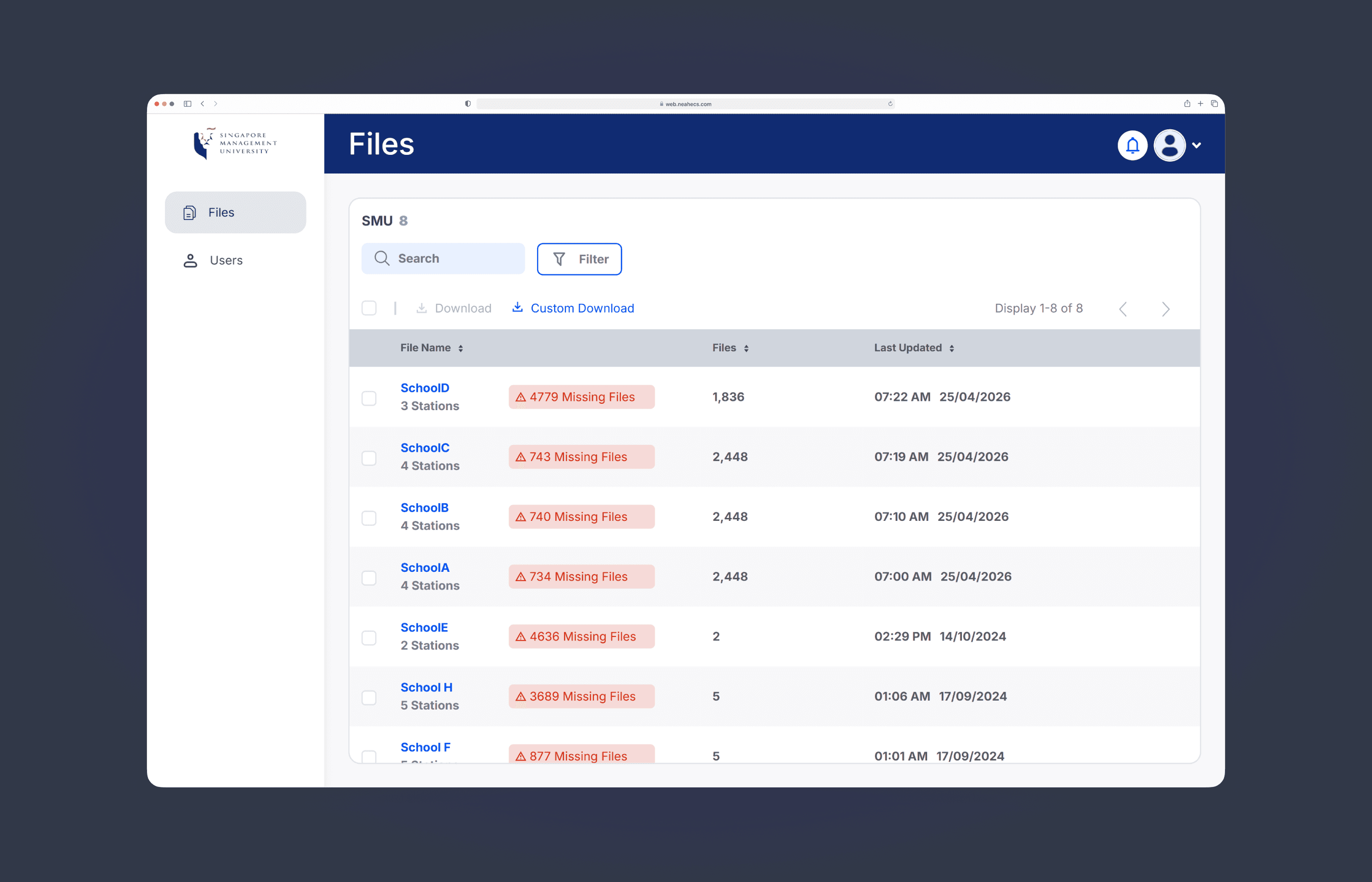The width and height of the screenshot is (1372, 882).
Task: Open the SchoolC file link
Action: [x=425, y=448]
